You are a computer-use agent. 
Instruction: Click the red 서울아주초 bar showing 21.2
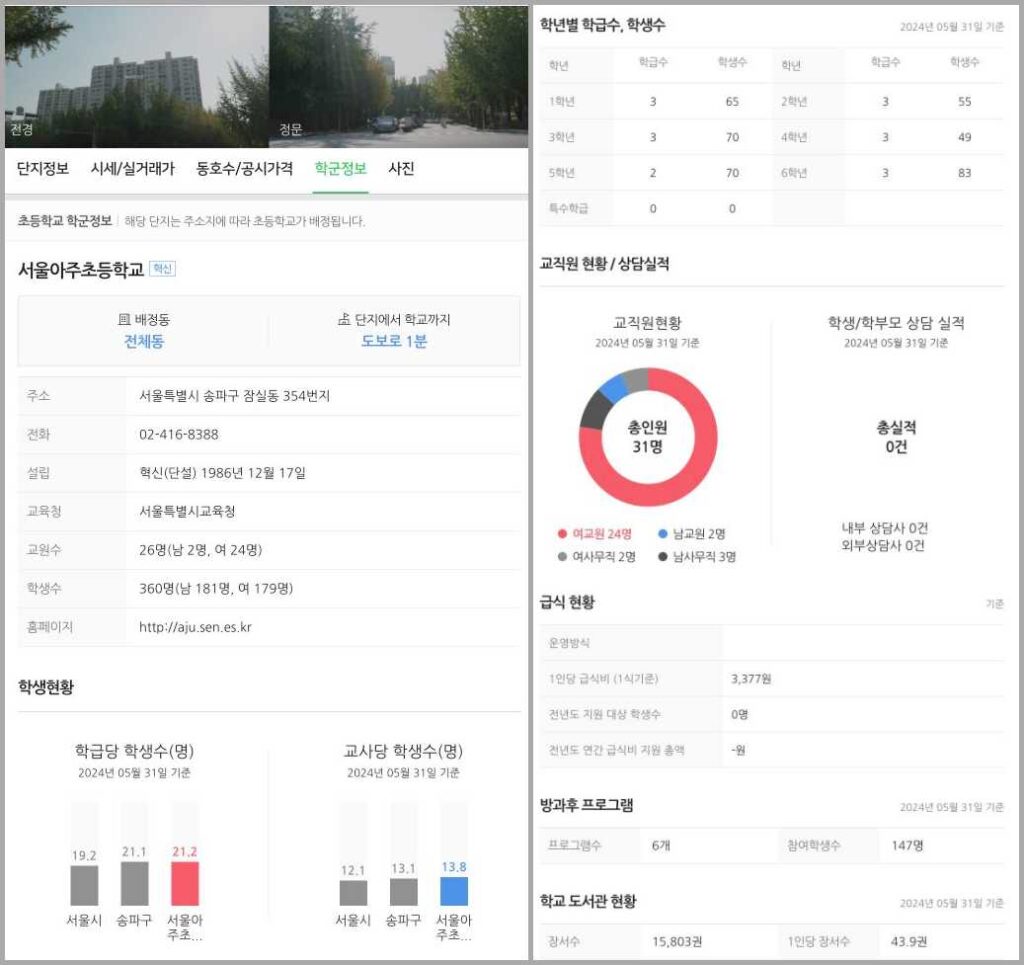tap(185, 883)
